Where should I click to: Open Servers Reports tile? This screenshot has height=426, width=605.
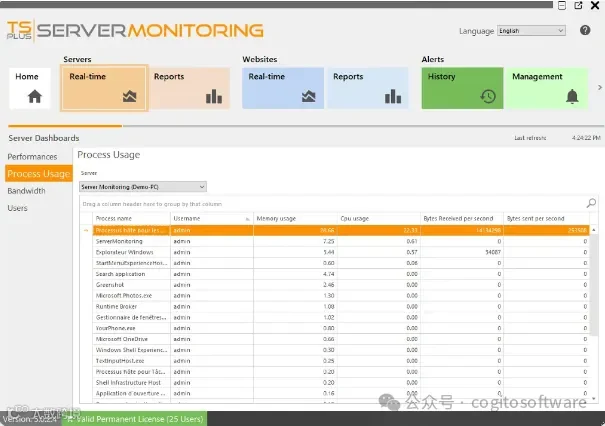click(189, 88)
